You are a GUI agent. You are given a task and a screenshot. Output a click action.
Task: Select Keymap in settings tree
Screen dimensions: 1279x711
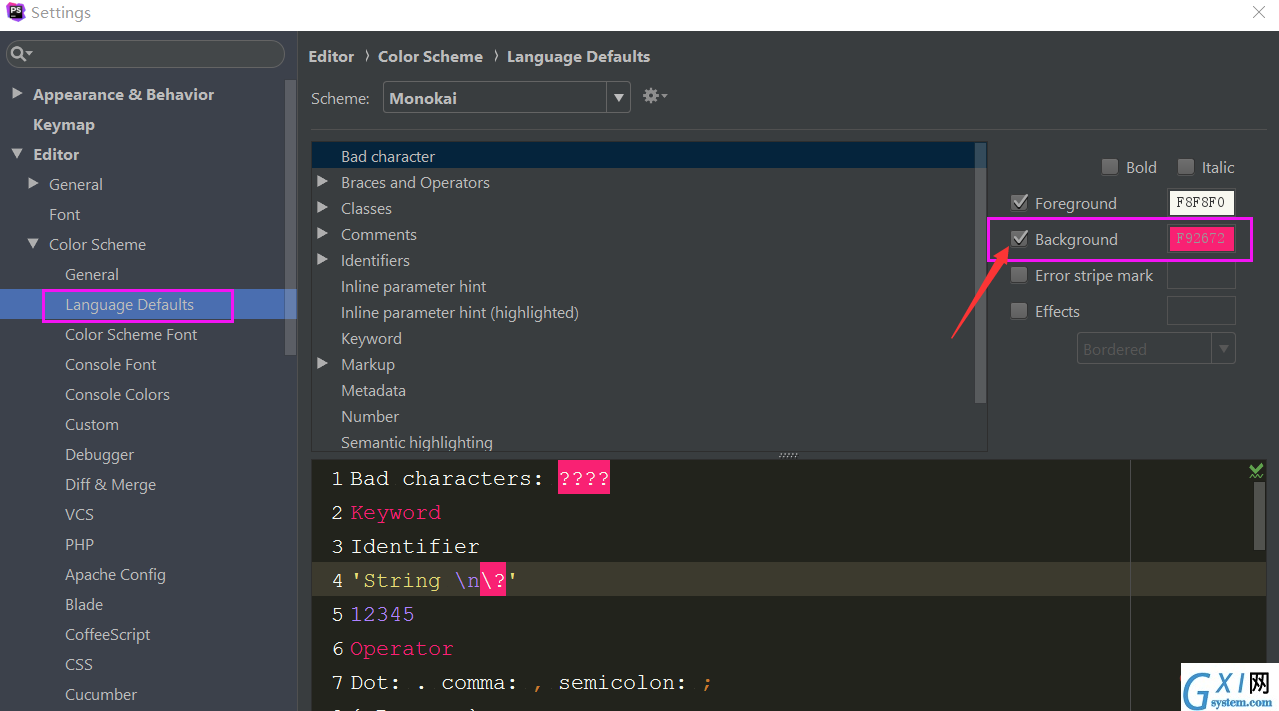(x=64, y=124)
